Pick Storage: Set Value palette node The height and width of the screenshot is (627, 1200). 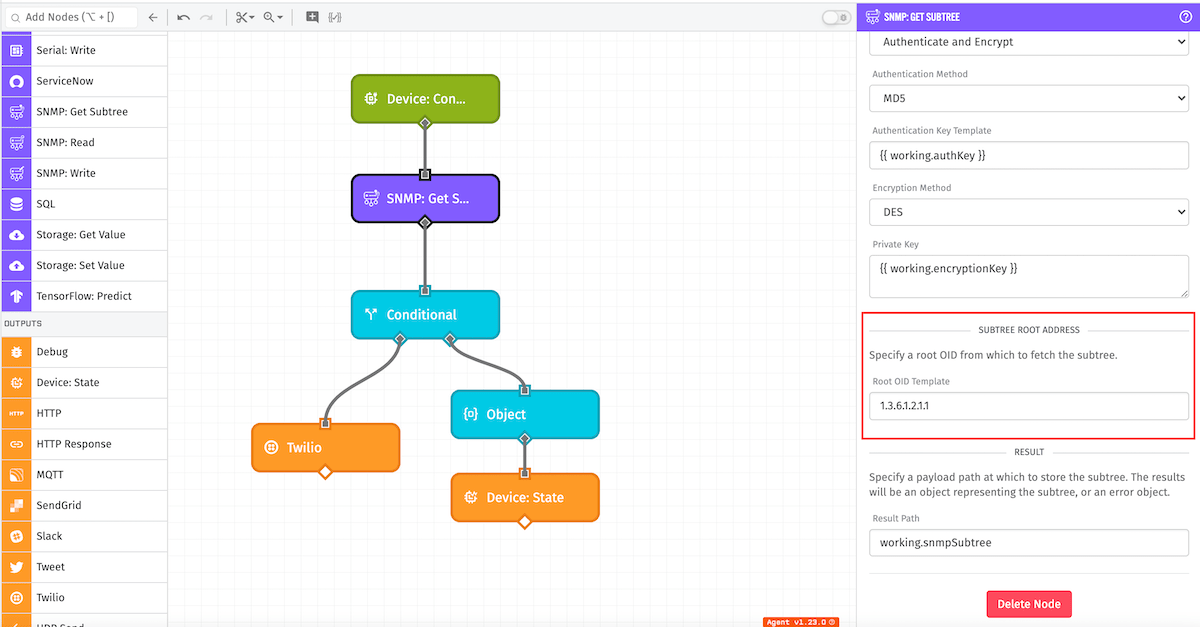84,265
